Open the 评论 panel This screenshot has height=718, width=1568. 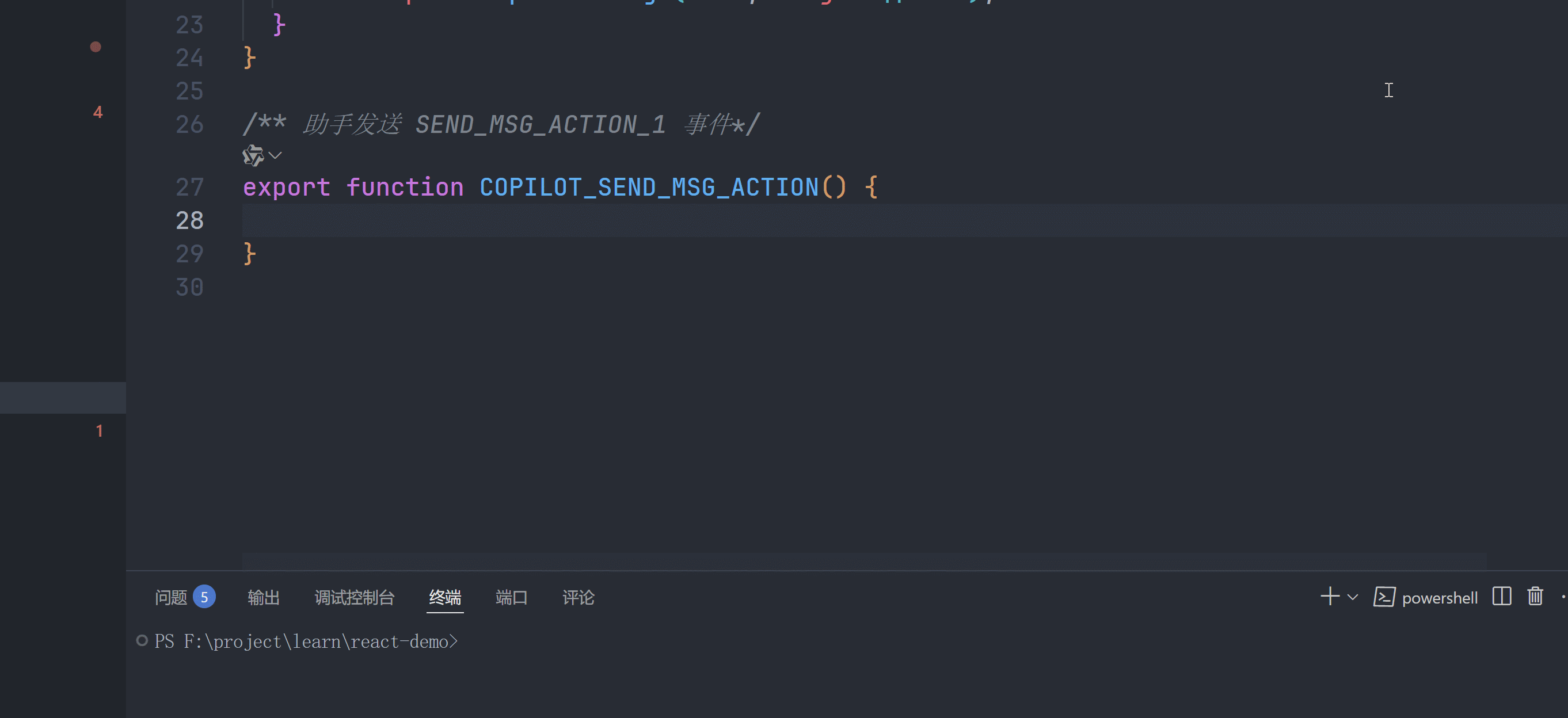click(x=578, y=597)
